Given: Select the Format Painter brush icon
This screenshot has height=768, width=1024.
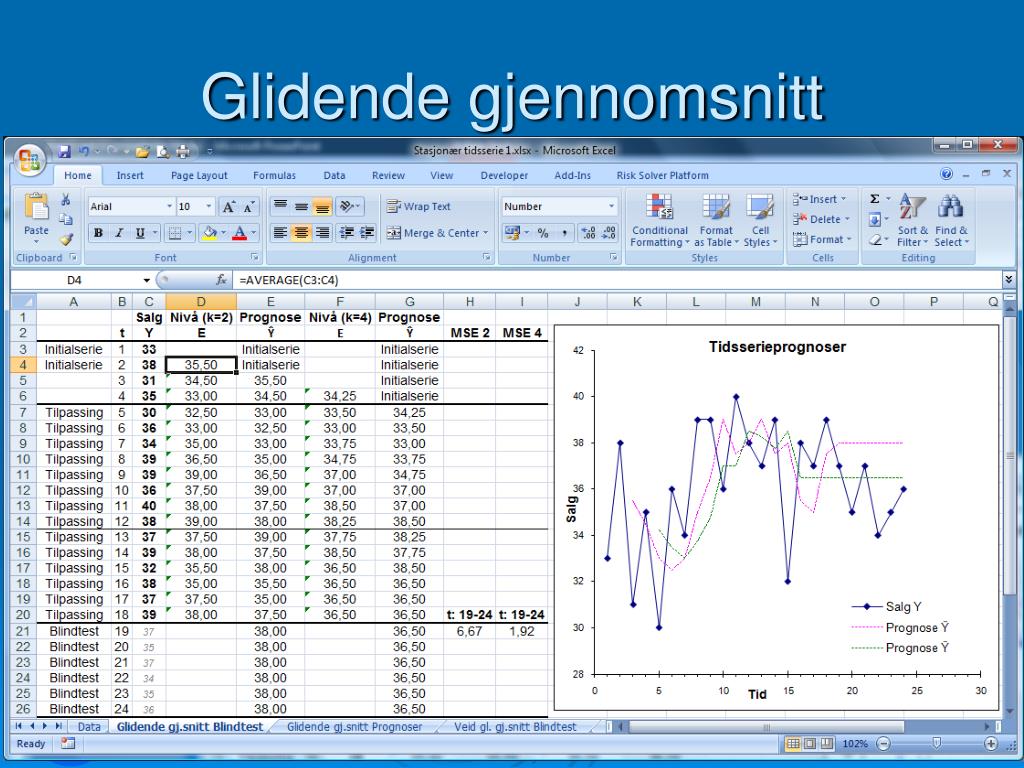Looking at the screenshot, I should [65, 240].
